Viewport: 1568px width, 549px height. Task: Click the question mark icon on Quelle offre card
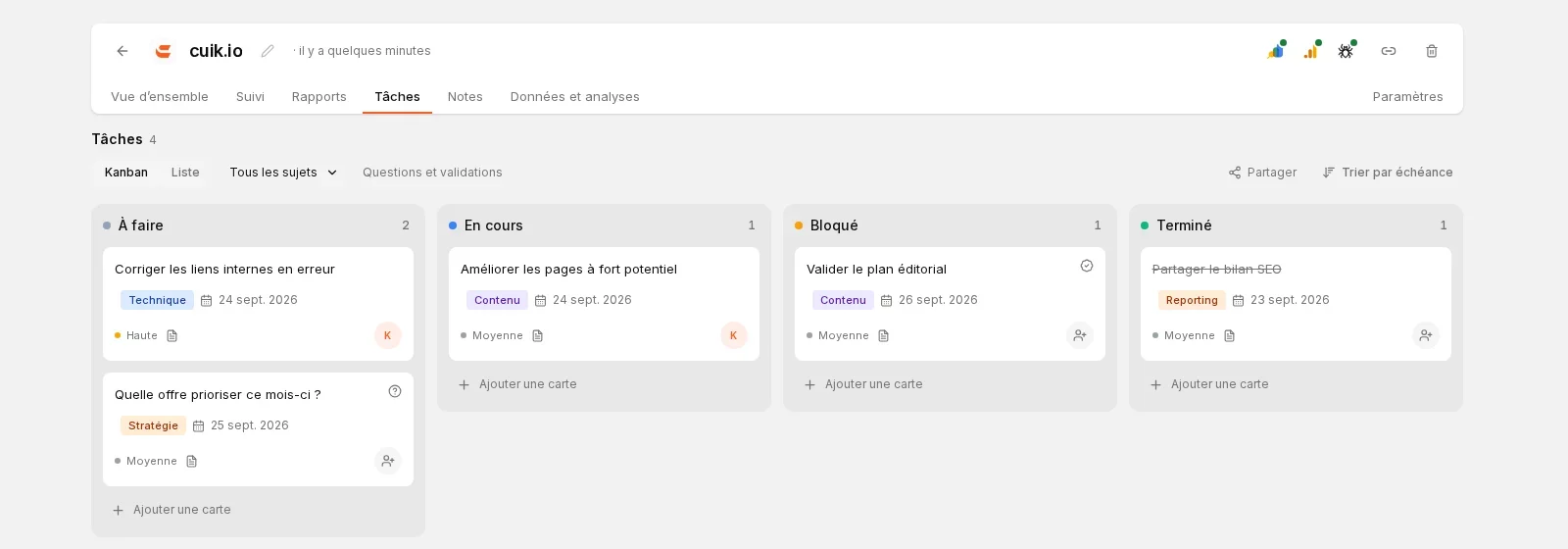tap(395, 391)
